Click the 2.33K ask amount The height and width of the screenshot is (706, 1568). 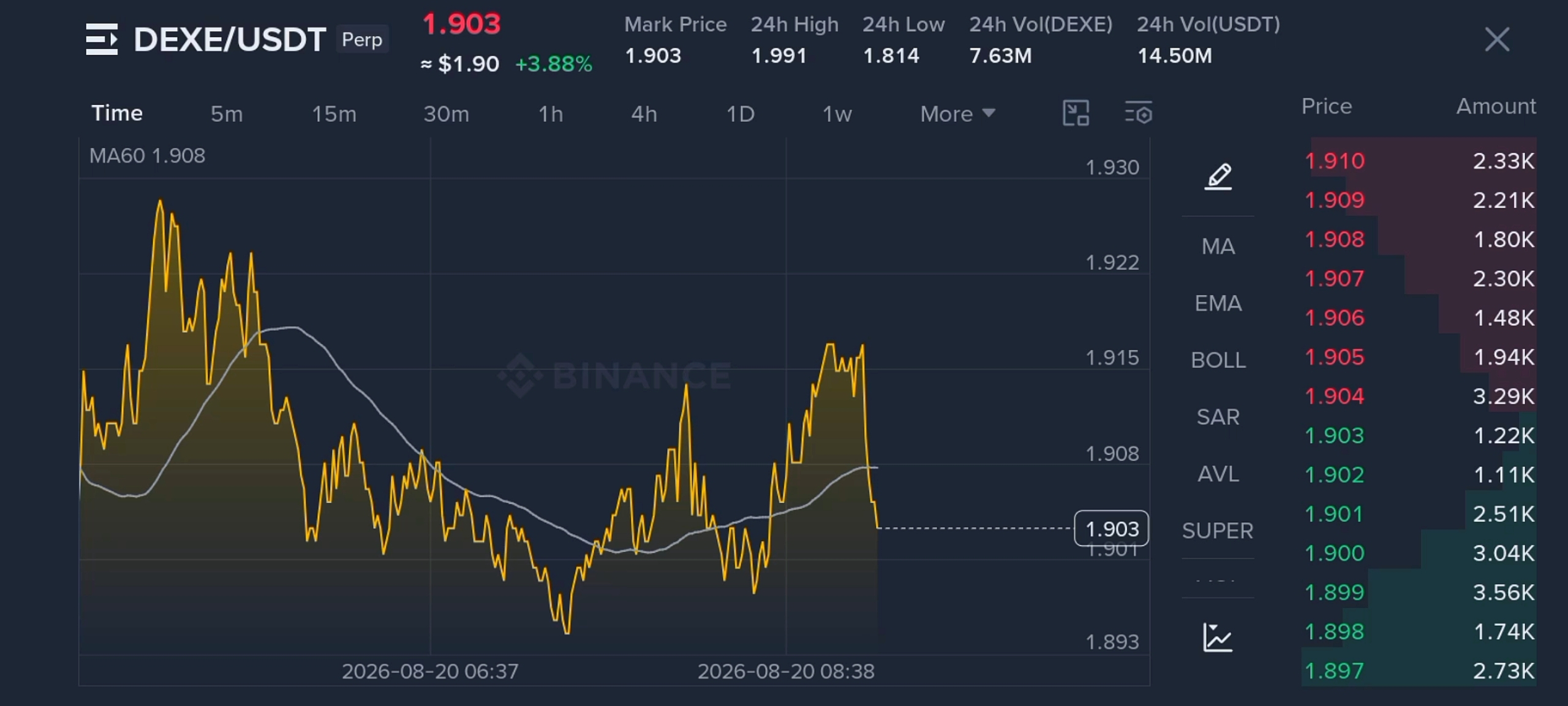coord(1504,161)
